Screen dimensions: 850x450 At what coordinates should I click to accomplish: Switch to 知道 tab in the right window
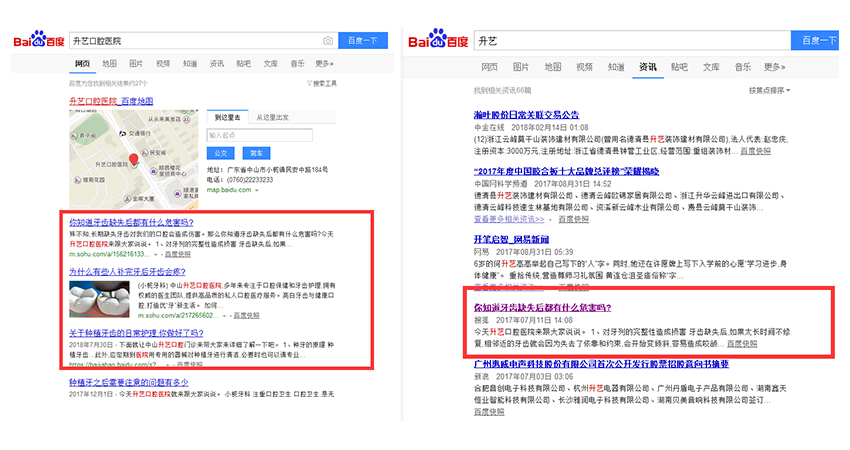click(x=616, y=67)
